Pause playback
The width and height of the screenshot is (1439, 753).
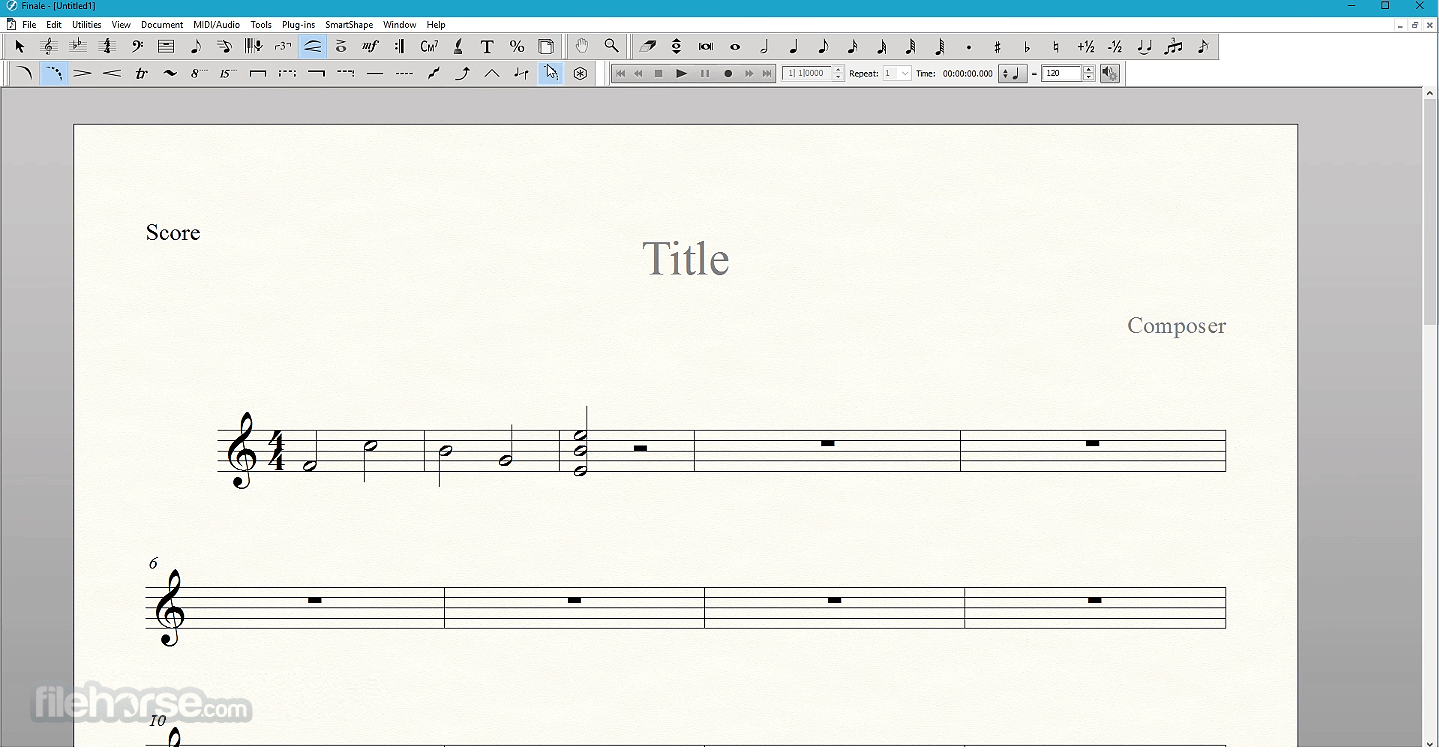tap(705, 73)
